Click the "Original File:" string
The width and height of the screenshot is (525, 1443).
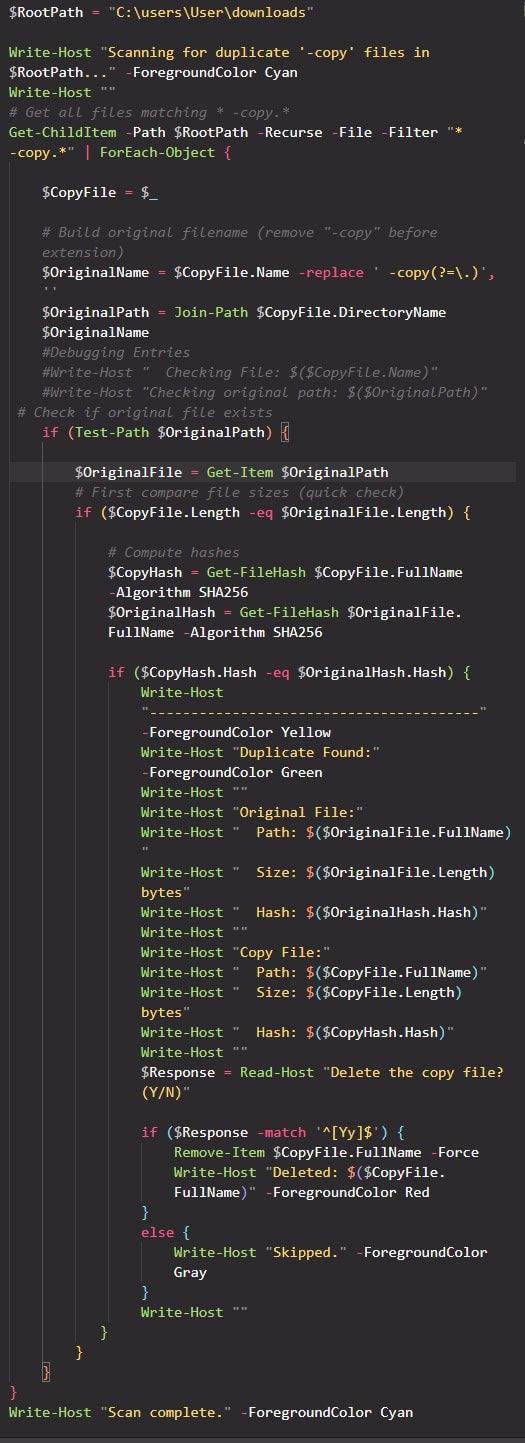point(298,812)
